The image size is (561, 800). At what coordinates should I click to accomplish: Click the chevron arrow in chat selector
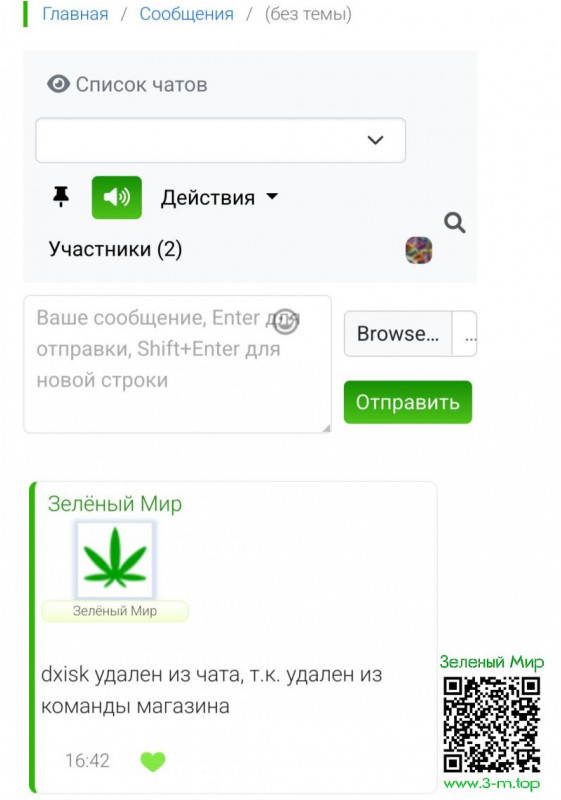[x=375, y=140]
